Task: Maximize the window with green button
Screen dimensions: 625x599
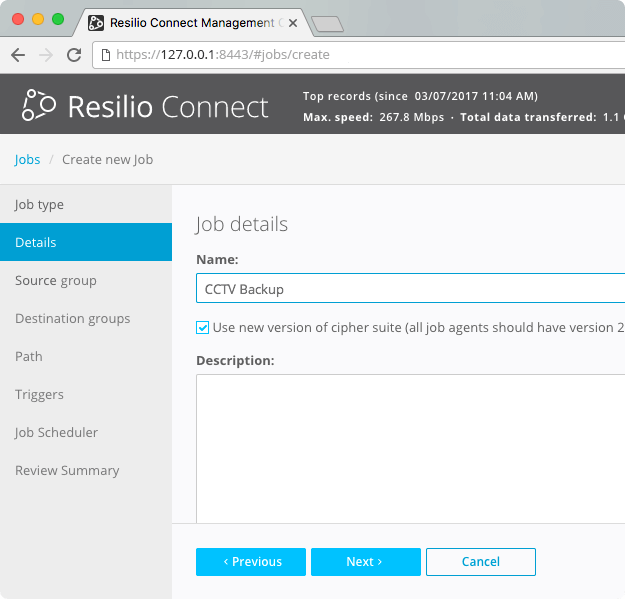Action: click(x=58, y=19)
